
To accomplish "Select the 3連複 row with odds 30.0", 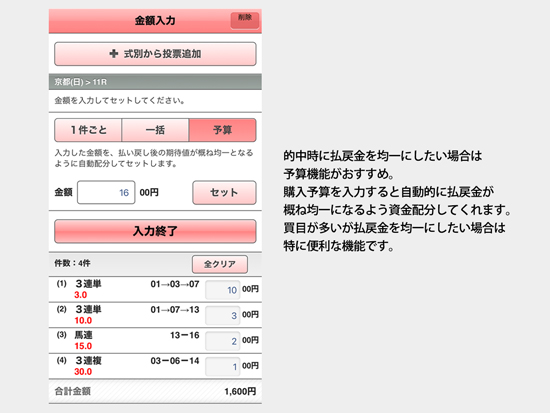I will pos(155,366).
